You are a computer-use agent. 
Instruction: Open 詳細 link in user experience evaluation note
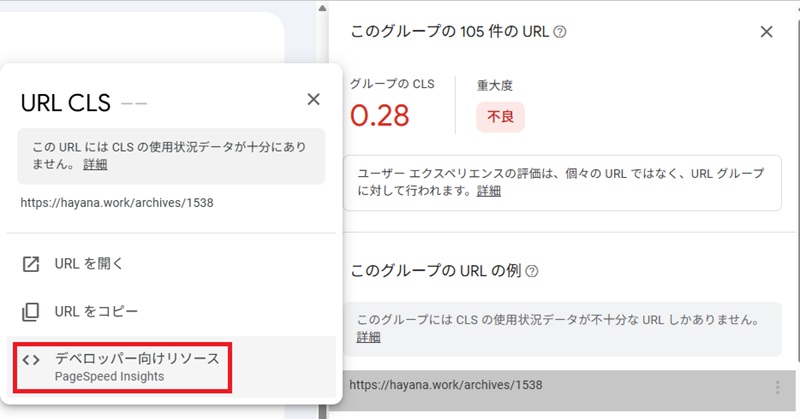pyautogui.click(x=489, y=191)
